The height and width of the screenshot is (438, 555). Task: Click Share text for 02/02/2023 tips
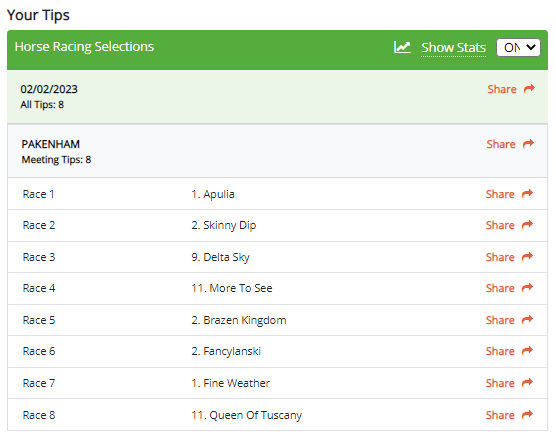click(x=502, y=89)
